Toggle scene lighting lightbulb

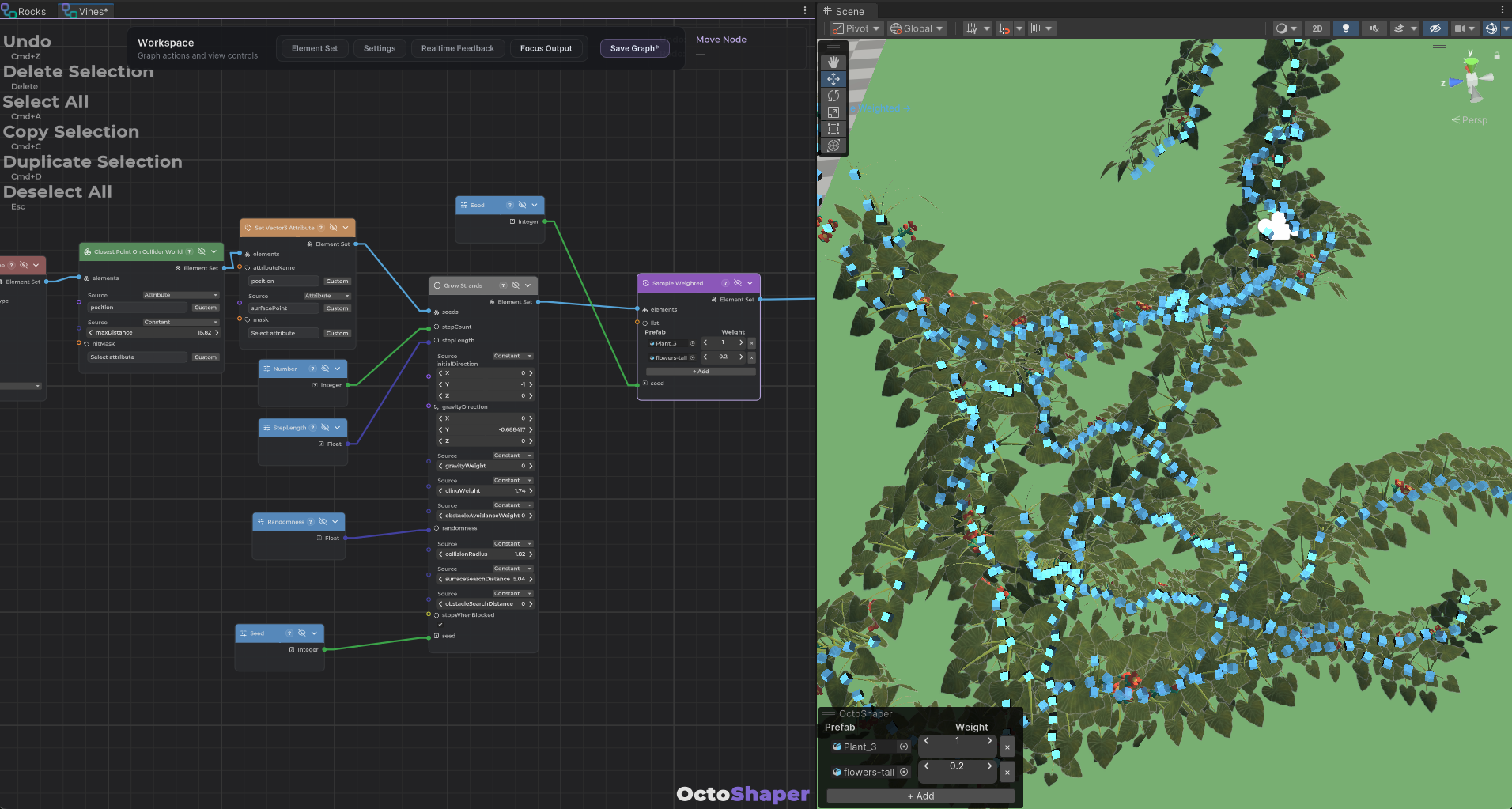(1346, 28)
